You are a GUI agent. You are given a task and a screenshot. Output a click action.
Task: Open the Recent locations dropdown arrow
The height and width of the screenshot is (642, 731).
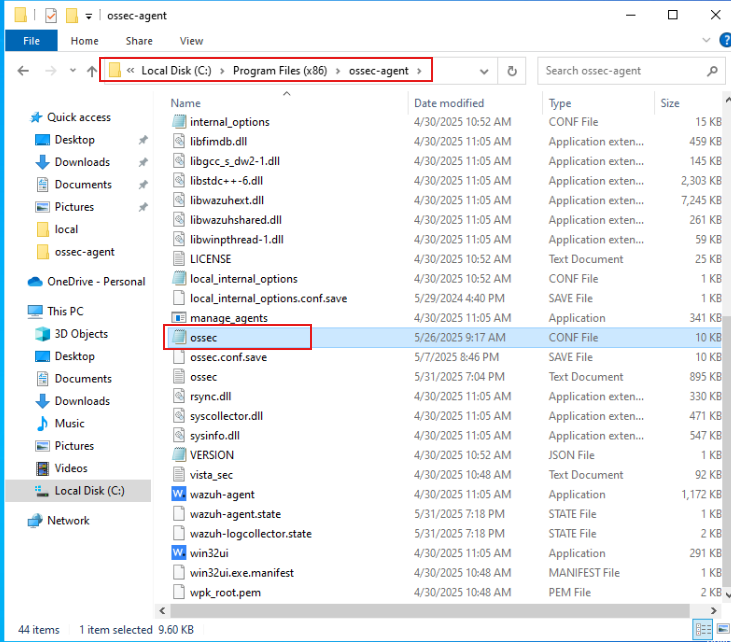(73, 71)
